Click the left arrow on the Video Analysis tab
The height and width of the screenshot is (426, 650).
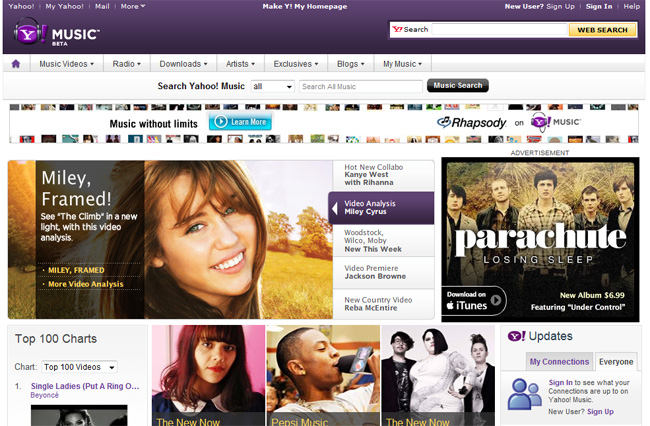tap(335, 208)
